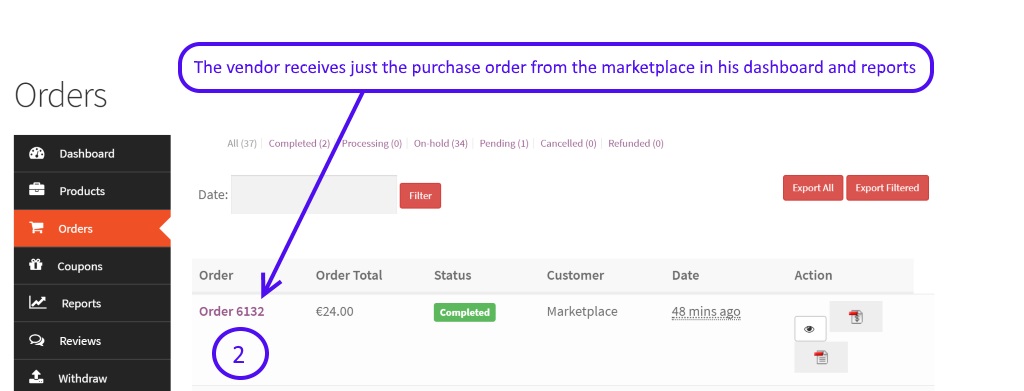Click the Export Filtered button
Image resolution: width=1024 pixels, height=391 pixels.
[888, 188]
